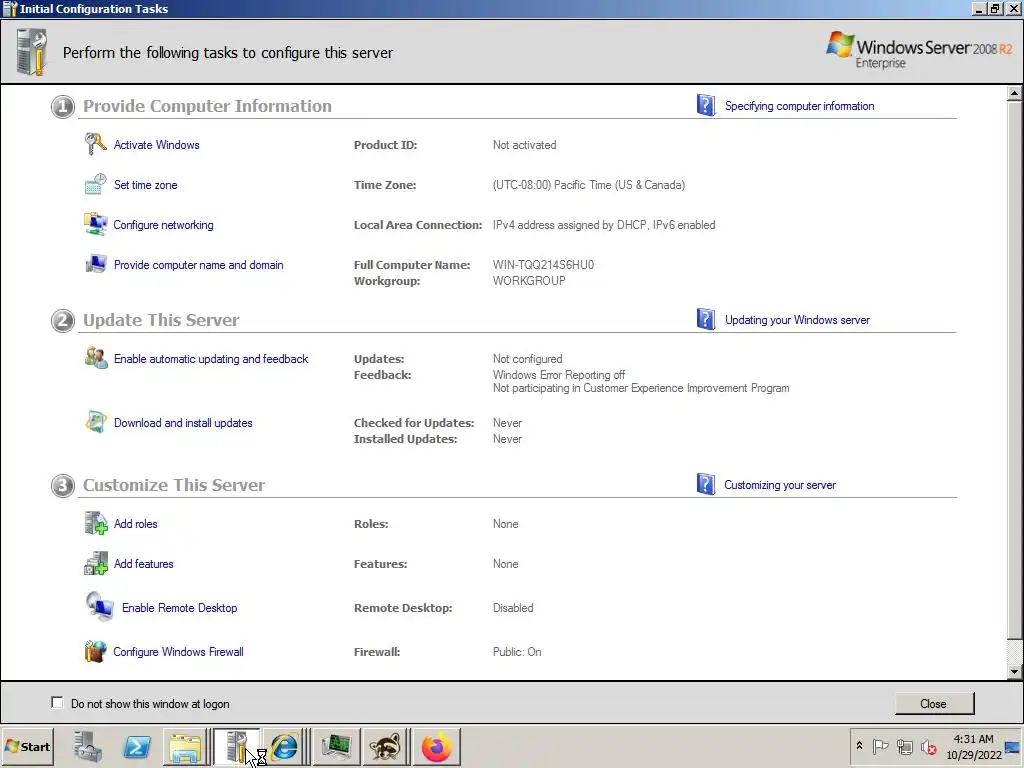This screenshot has width=1024, height=768.
Task: Click the Download and install updates icon
Action: (x=95, y=422)
